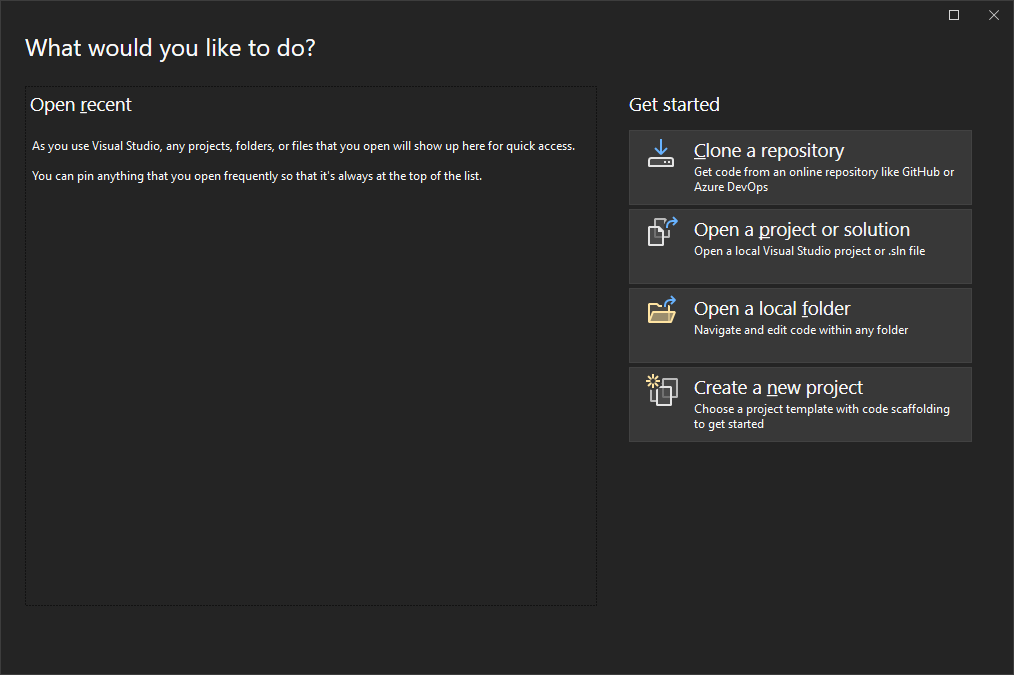Choose the Open a project or solution title
The width and height of the screenshot is (1014, 675).
pos(802,230)
